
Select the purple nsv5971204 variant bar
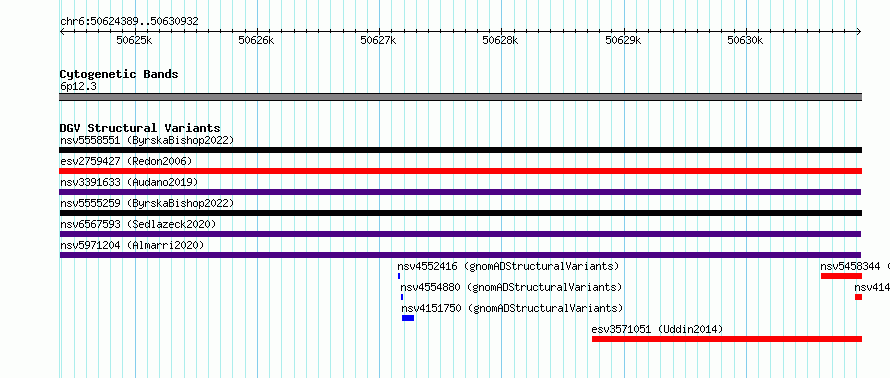[460, 255]
